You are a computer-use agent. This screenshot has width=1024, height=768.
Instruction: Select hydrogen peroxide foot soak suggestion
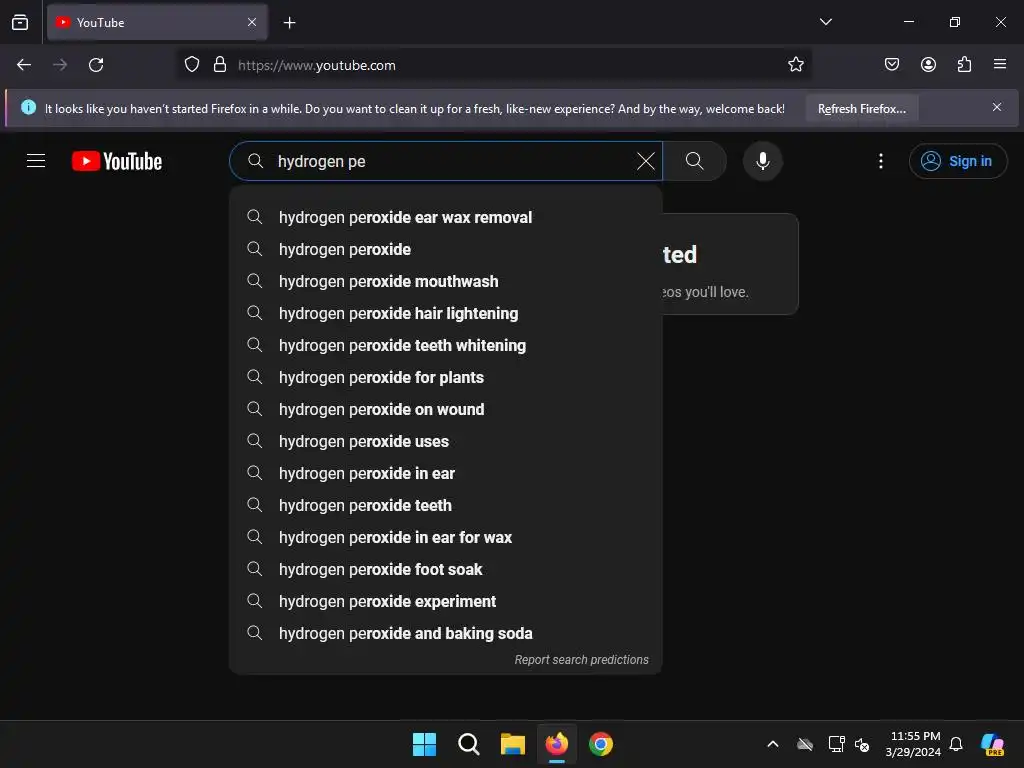445,569
